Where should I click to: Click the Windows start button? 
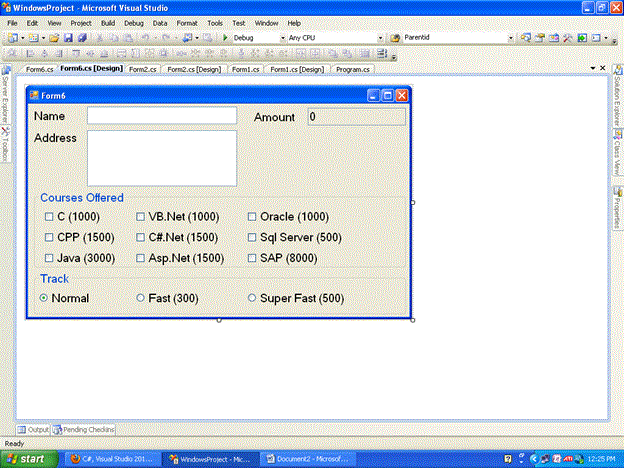tap(29, 459)
